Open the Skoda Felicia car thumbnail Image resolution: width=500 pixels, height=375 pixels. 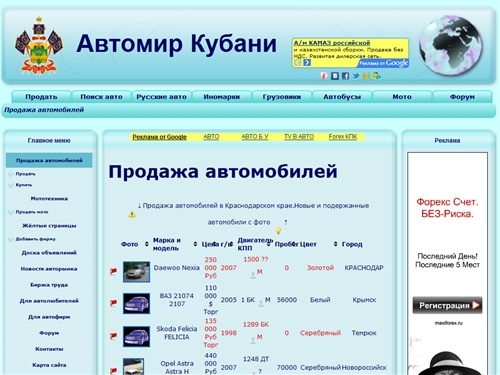[136, 336]
